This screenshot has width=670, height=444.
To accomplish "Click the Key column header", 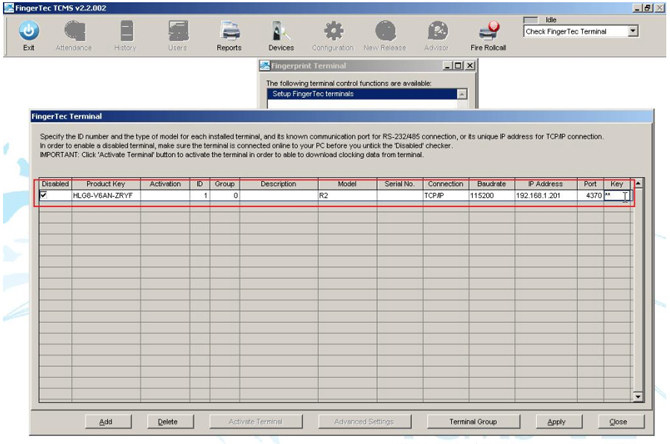I will click(617, 184).
